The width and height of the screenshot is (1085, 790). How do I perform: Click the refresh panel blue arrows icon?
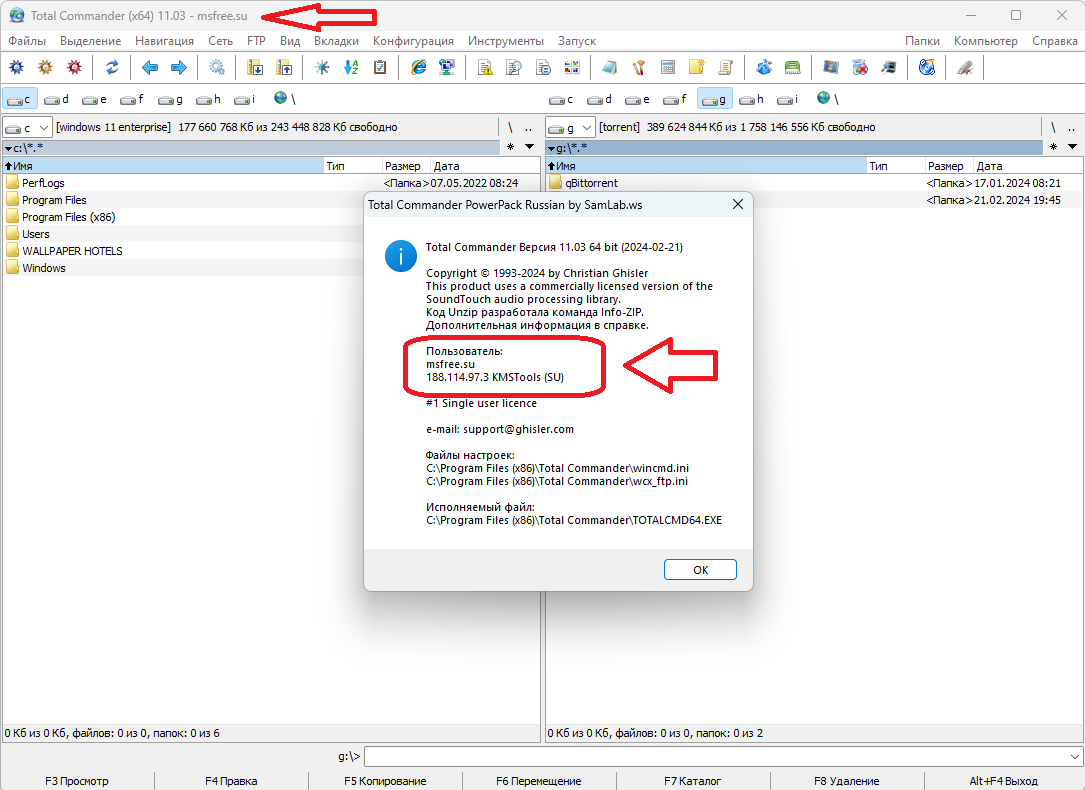[x=112, y=67]
